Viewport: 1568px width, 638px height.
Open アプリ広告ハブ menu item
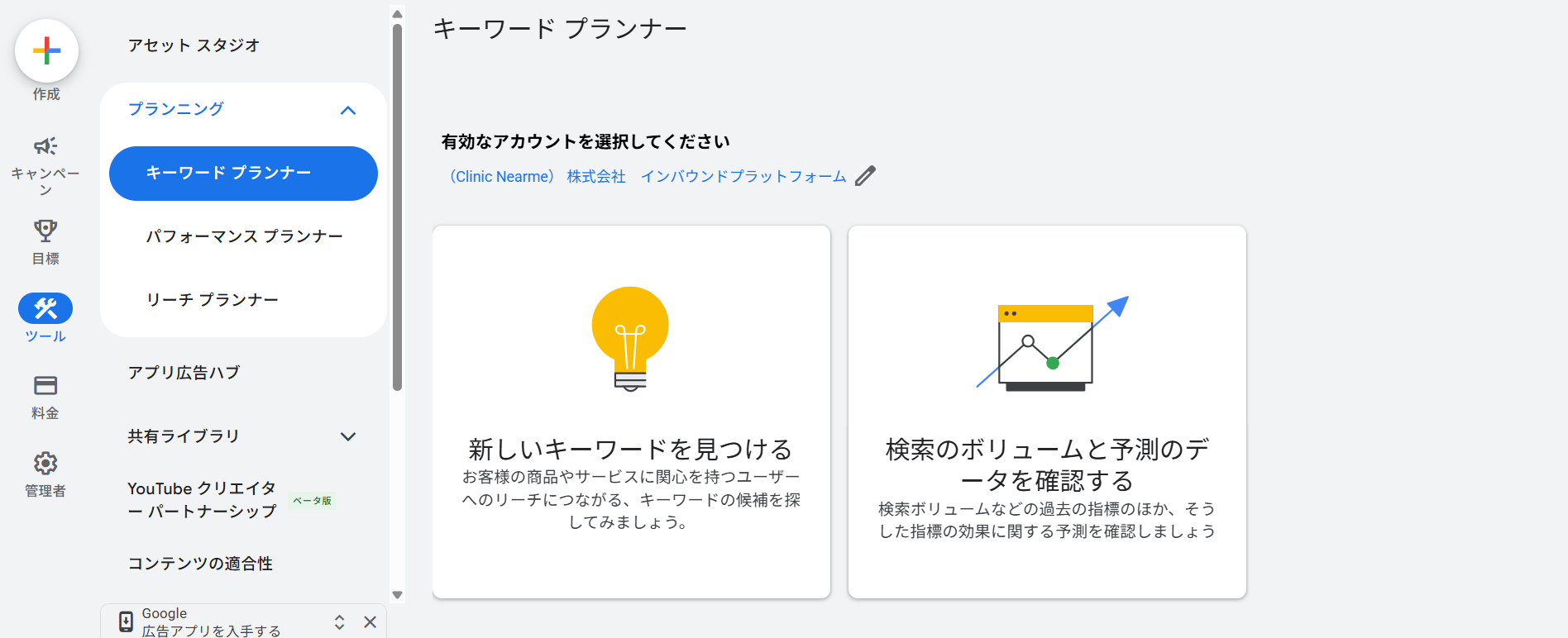[x=184, y=373]
